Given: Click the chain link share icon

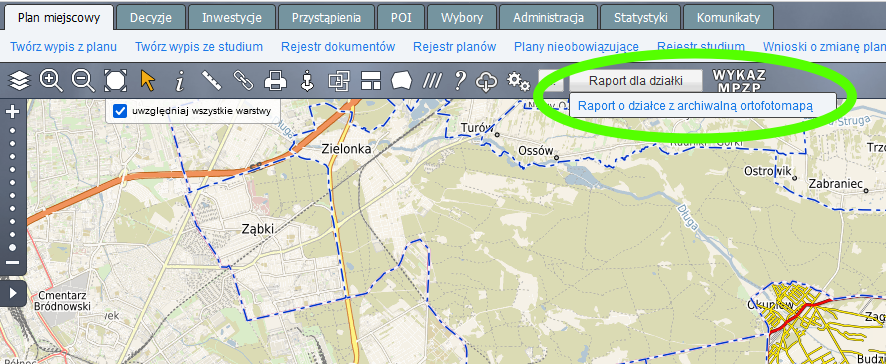Looking at the screenshot, I should pyautogui.click(x=244, y=81).
